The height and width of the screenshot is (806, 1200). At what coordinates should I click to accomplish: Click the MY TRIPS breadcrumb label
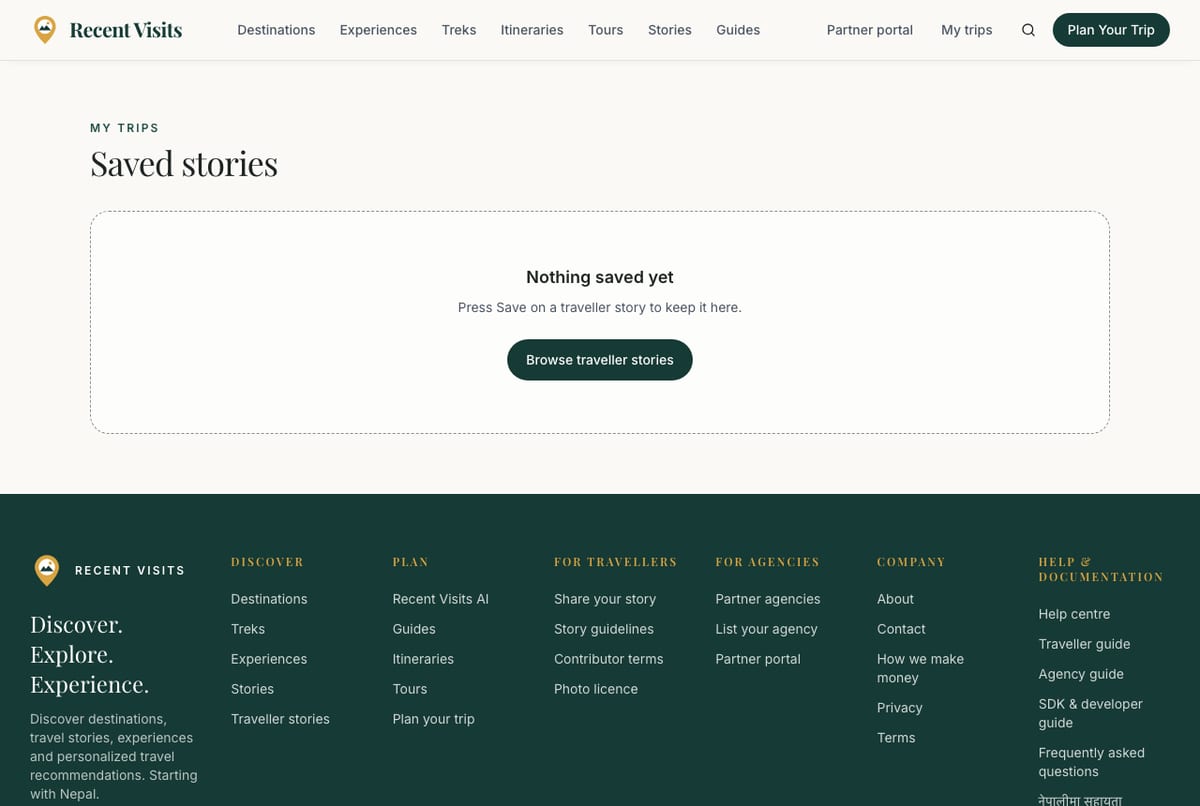point(125,128)
